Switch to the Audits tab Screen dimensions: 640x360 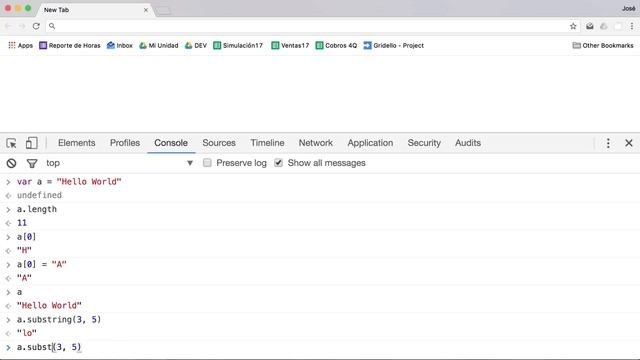468,143
